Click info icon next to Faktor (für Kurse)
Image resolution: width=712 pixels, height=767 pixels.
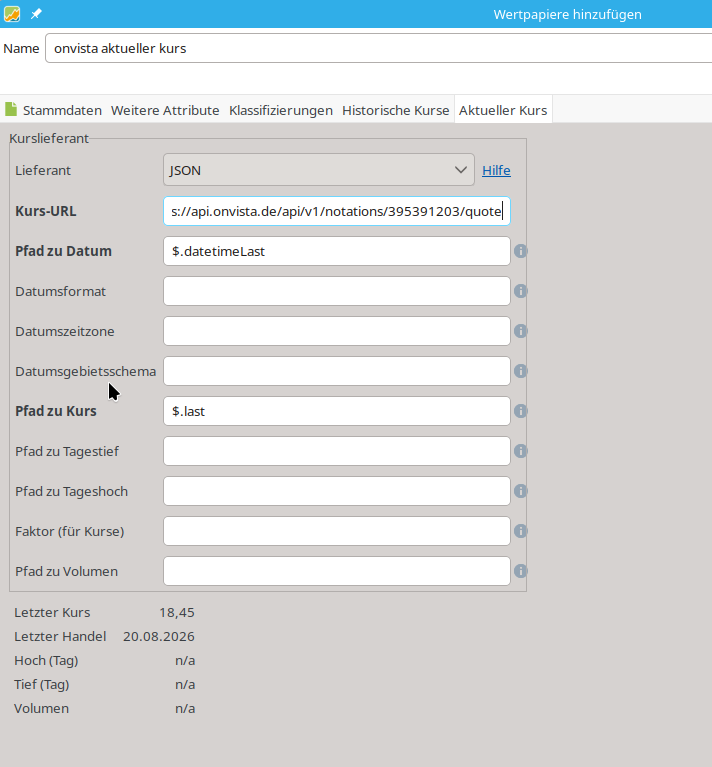tap(520, 531)
